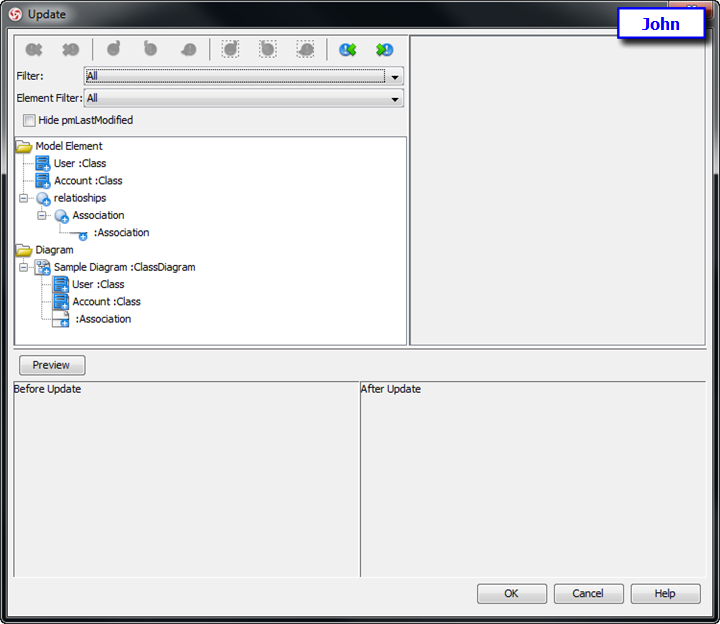This screenshot has width=720, height=624.
Task: Confirm the update with OK
Action: 512,594
